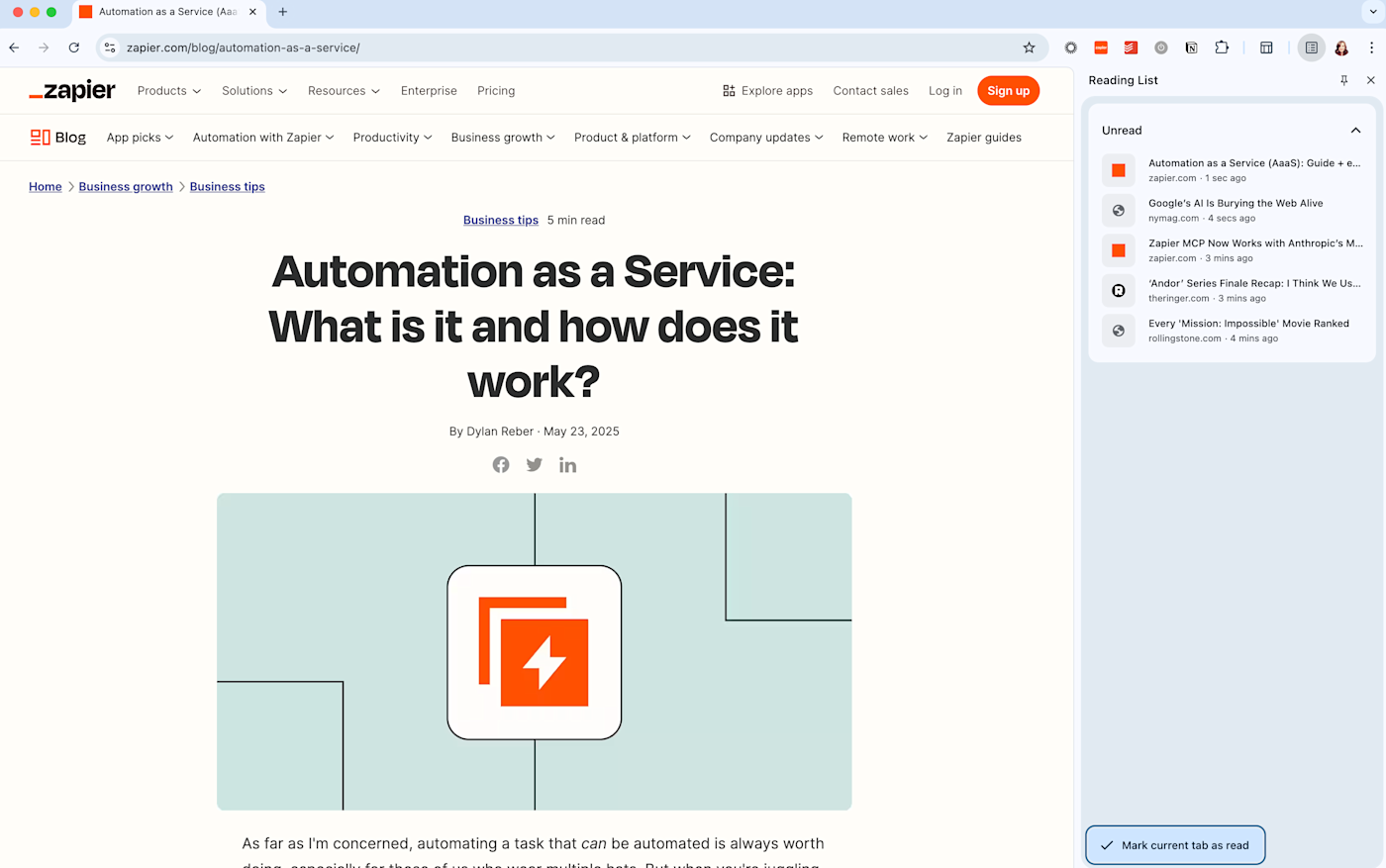This screenshot has height=868, width=1386.
Task: Open the Chrome profile avatar
Action: pyautogui.click(x=1341, y=48)
